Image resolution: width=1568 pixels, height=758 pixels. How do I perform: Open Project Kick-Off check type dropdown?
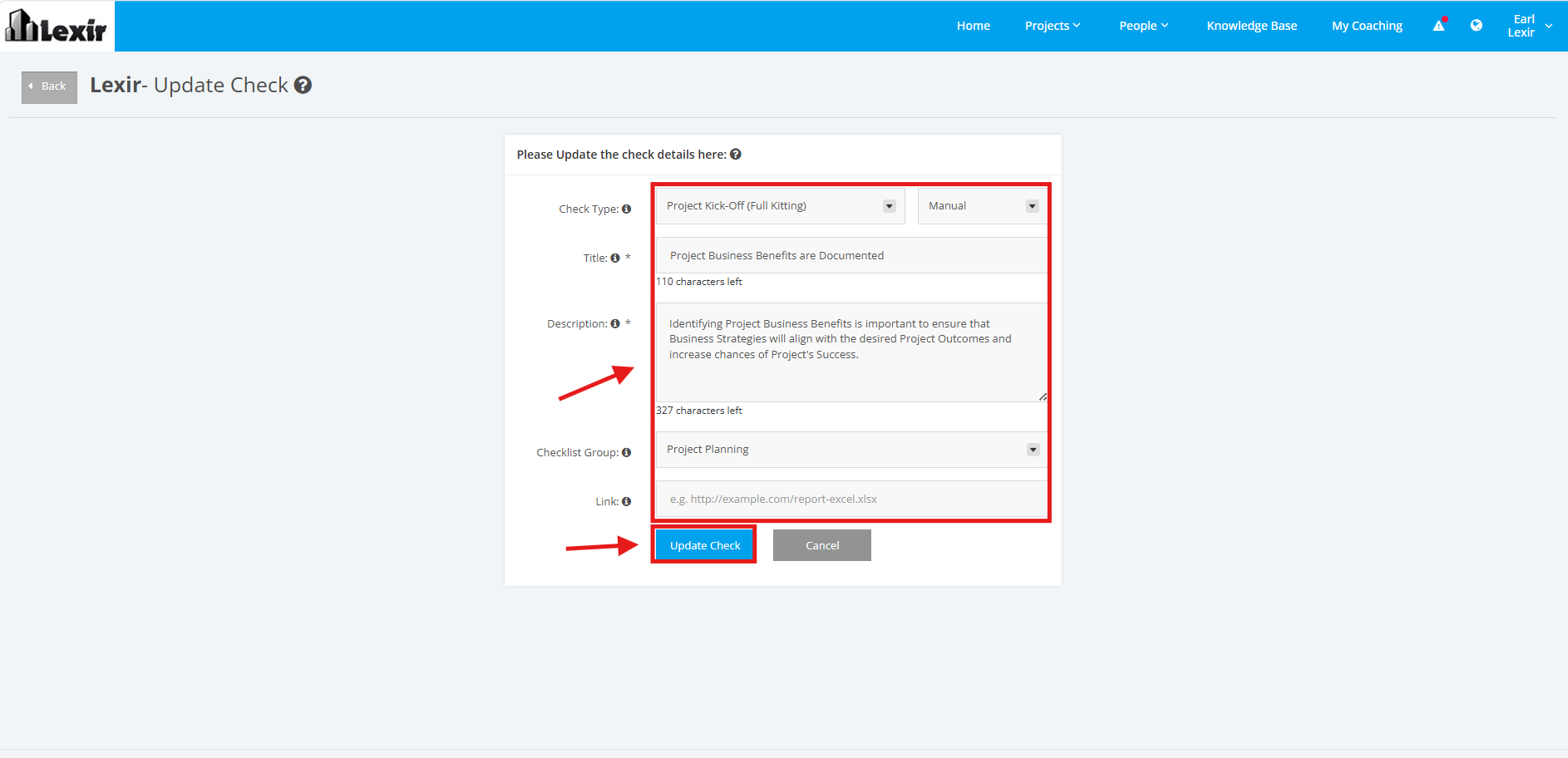click(780, 205)
